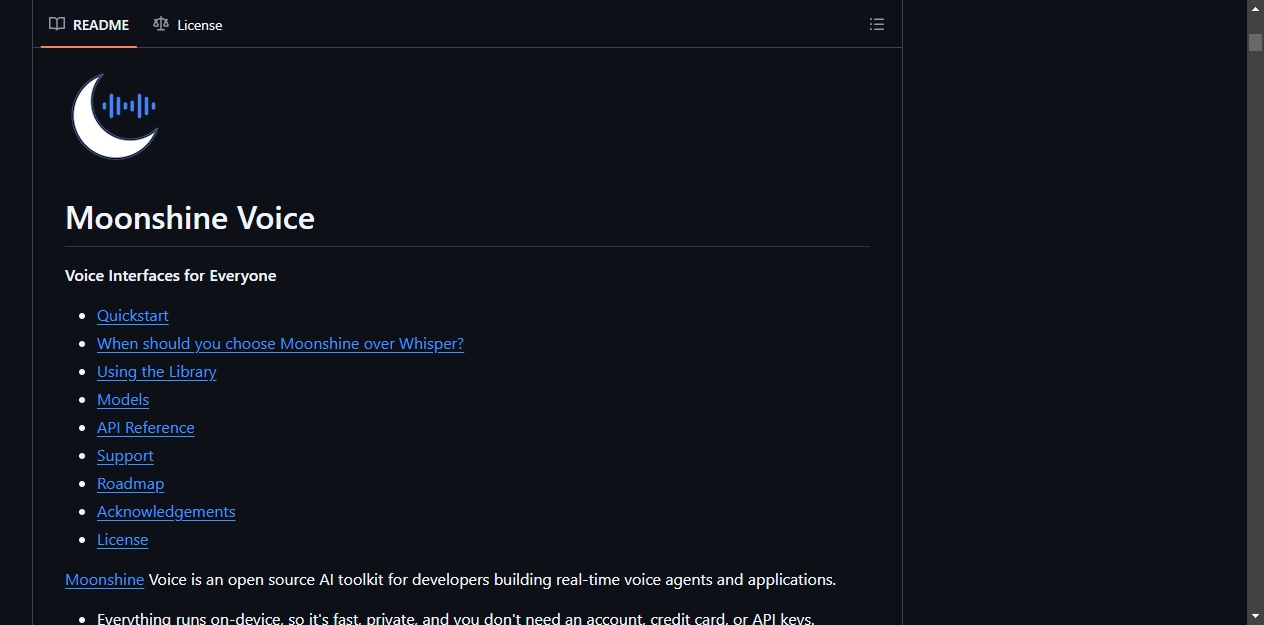The height and width of the screenshot is (625, 1264).
Task: Open the Moonshine link in the intro paragraph
Action: [105, 580]
